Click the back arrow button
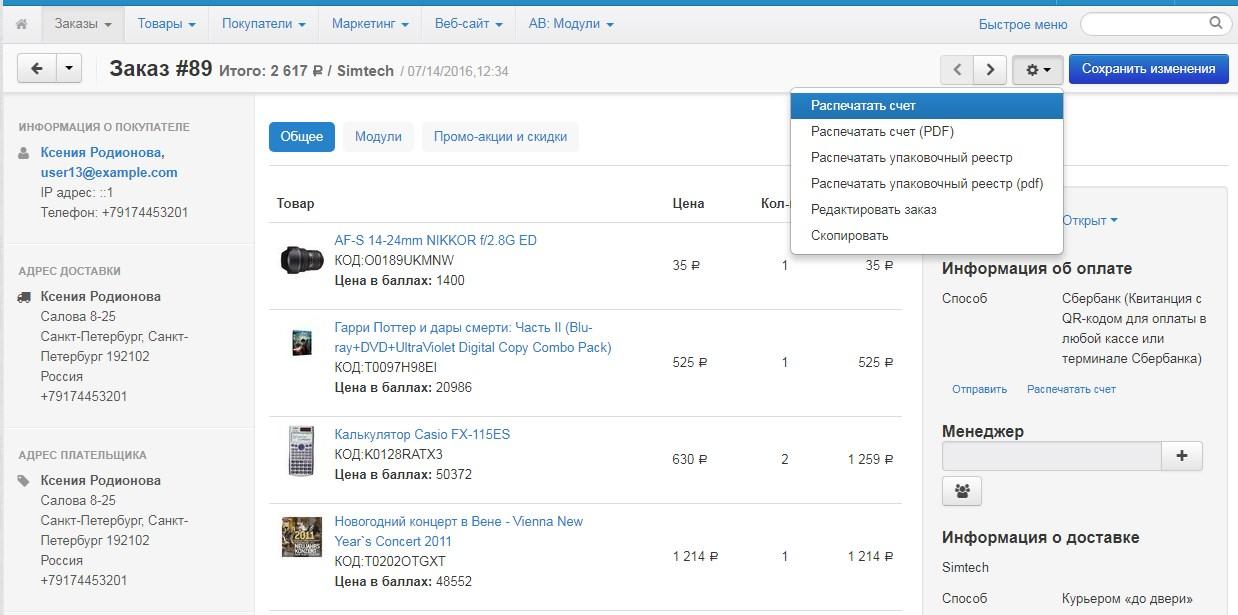The image size is (1238, 615). coord(36,69)
